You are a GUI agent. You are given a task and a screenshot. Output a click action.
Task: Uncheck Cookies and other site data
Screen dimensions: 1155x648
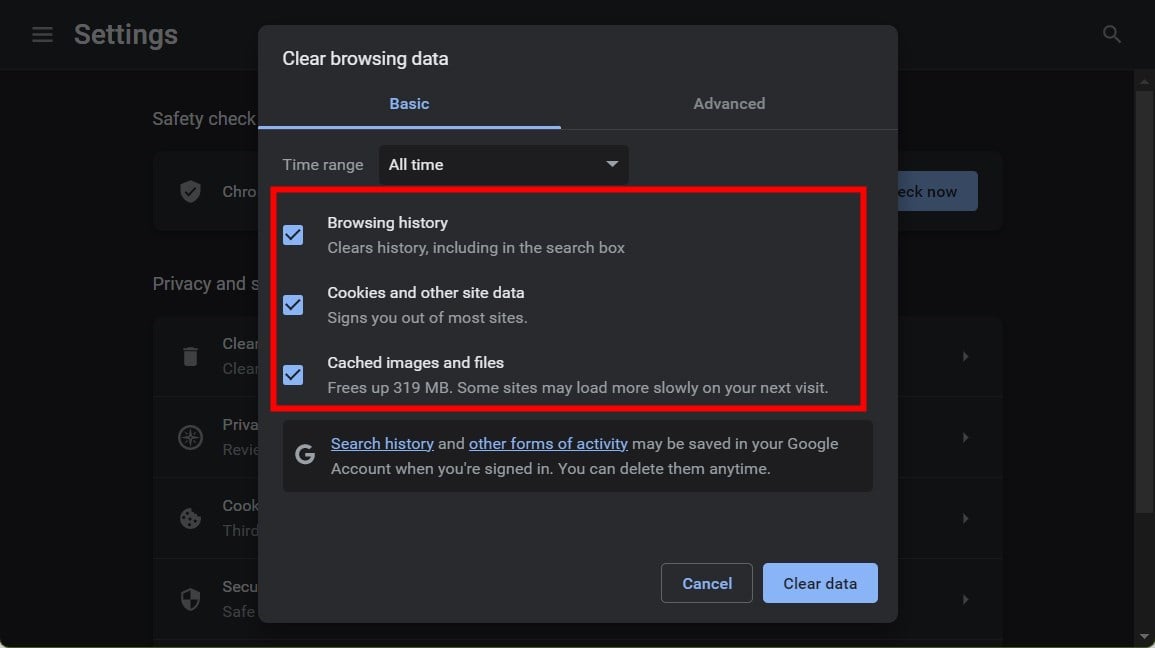293,305
